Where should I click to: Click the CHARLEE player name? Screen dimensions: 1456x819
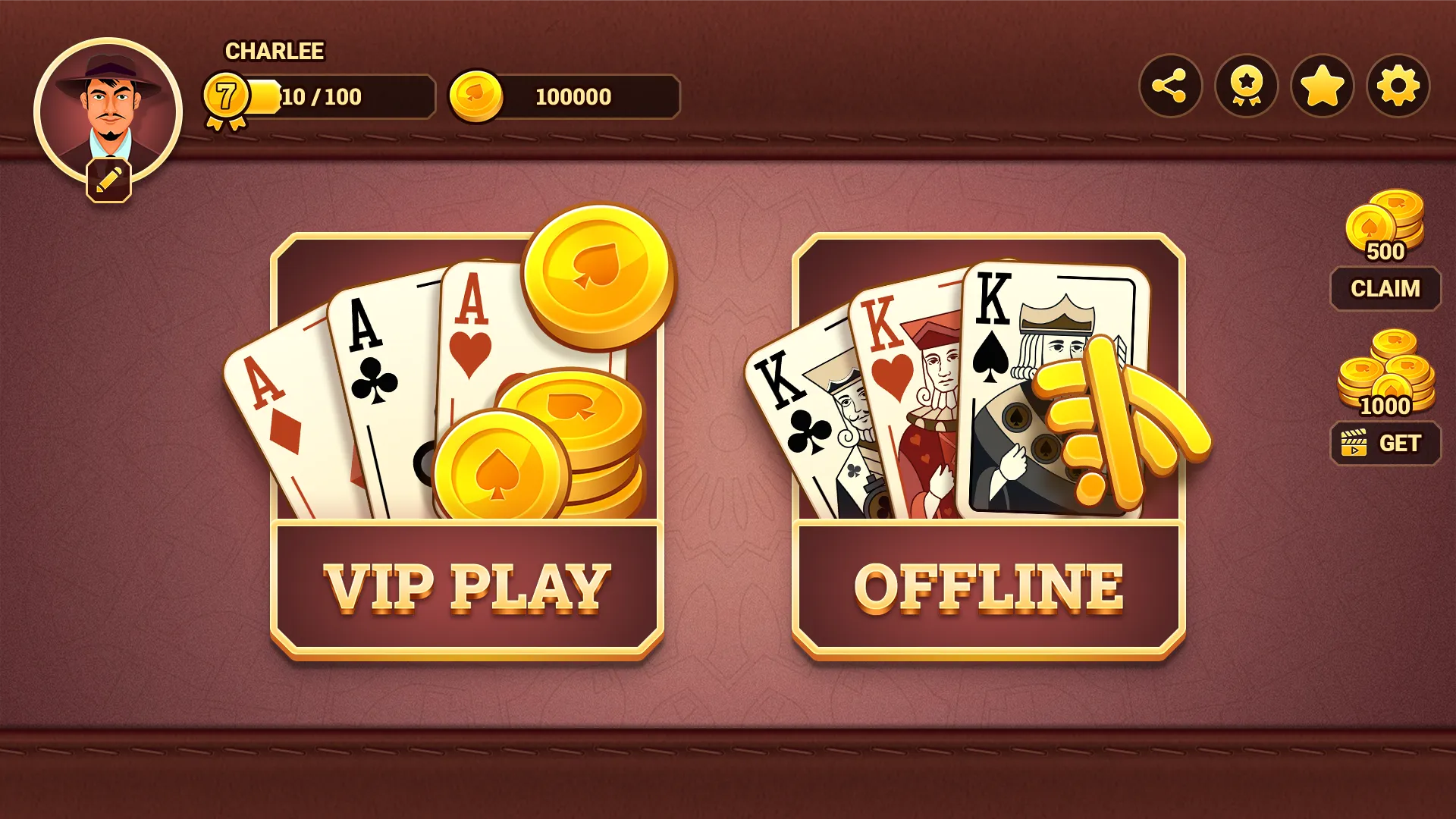(275, 51)
